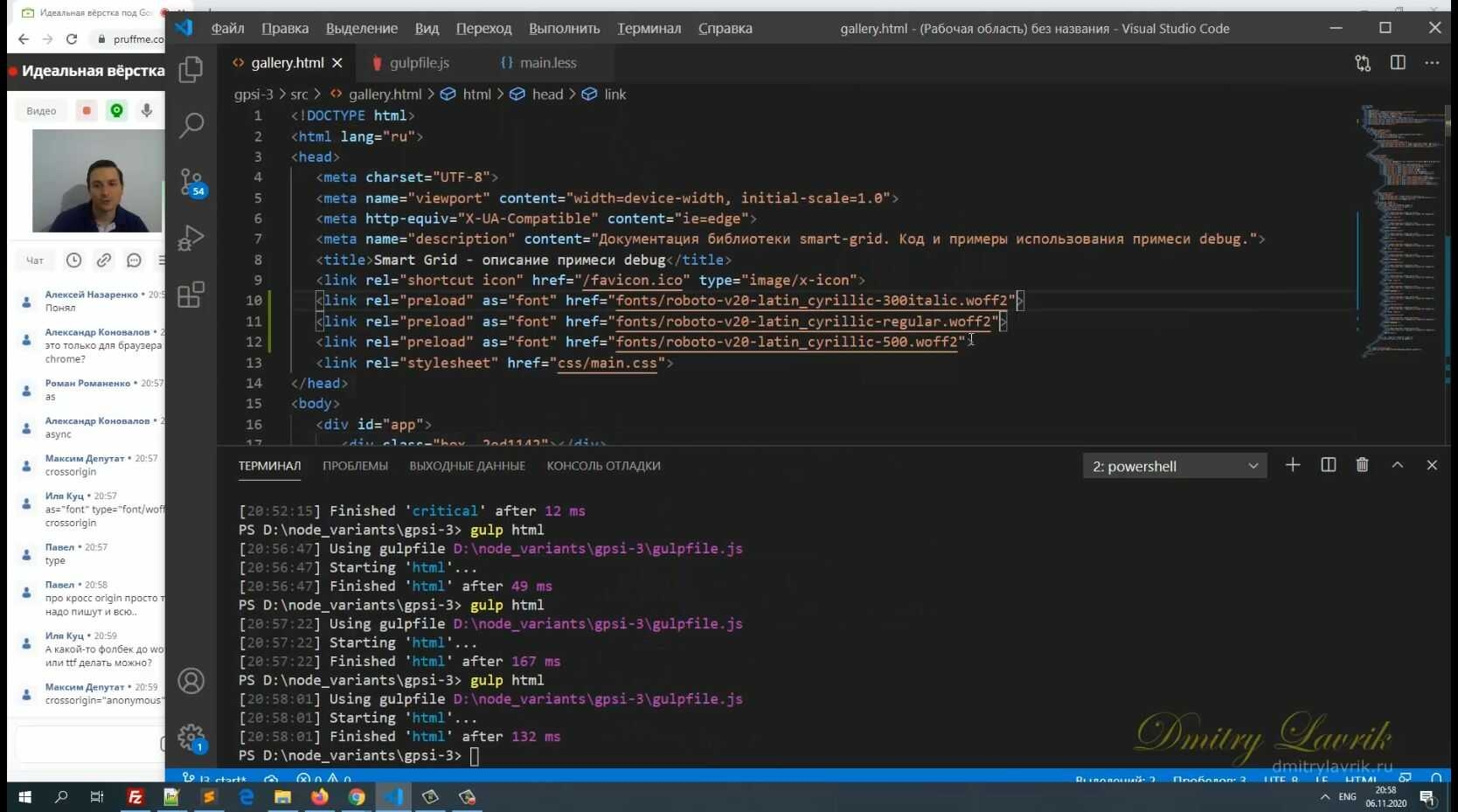Open the Manage gear icon in VS Code
The height and width of the screenshot is (812, 1458).
point(191,738)
